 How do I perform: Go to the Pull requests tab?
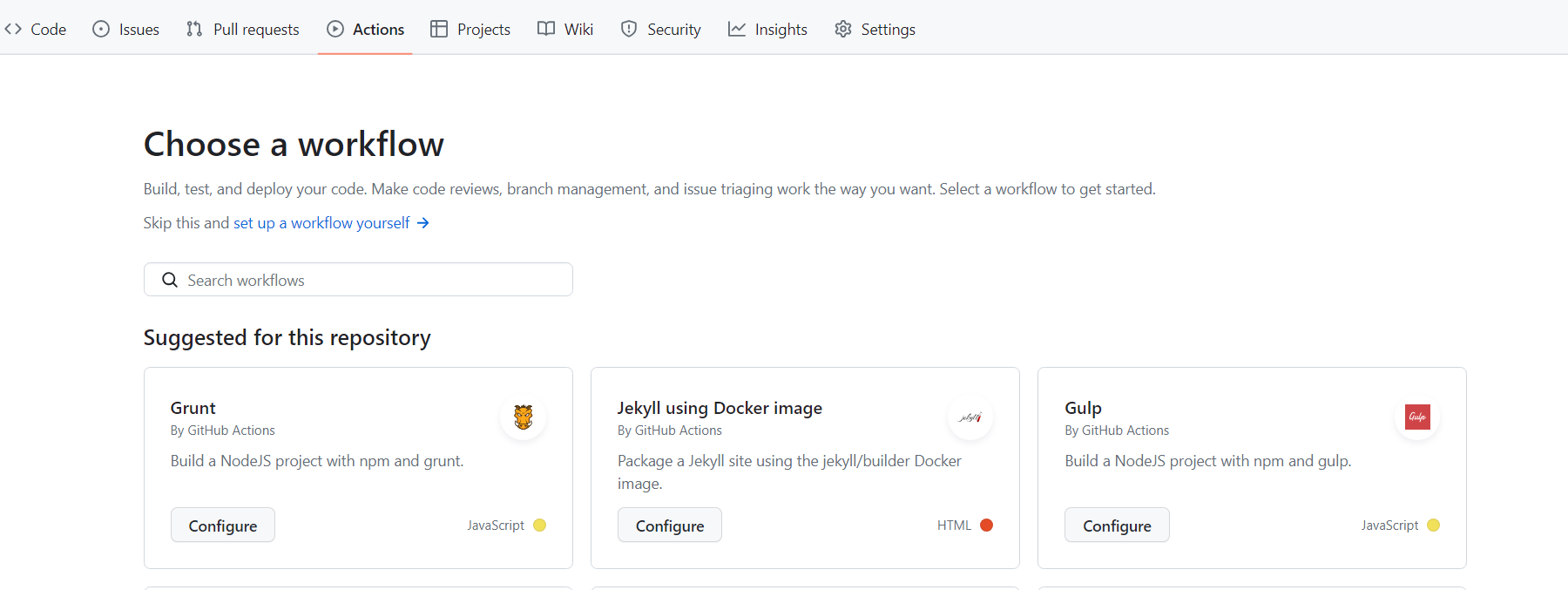243,29
